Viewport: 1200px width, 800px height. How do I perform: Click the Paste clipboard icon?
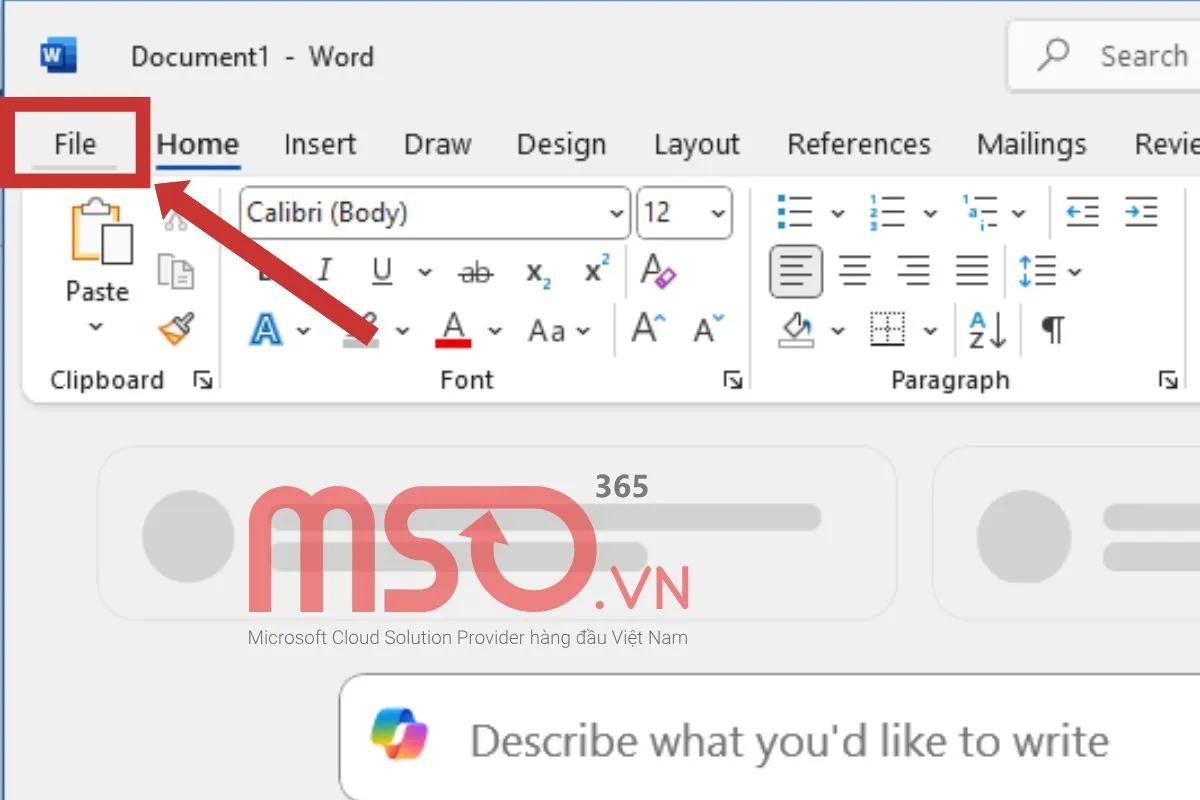[101, 232]
